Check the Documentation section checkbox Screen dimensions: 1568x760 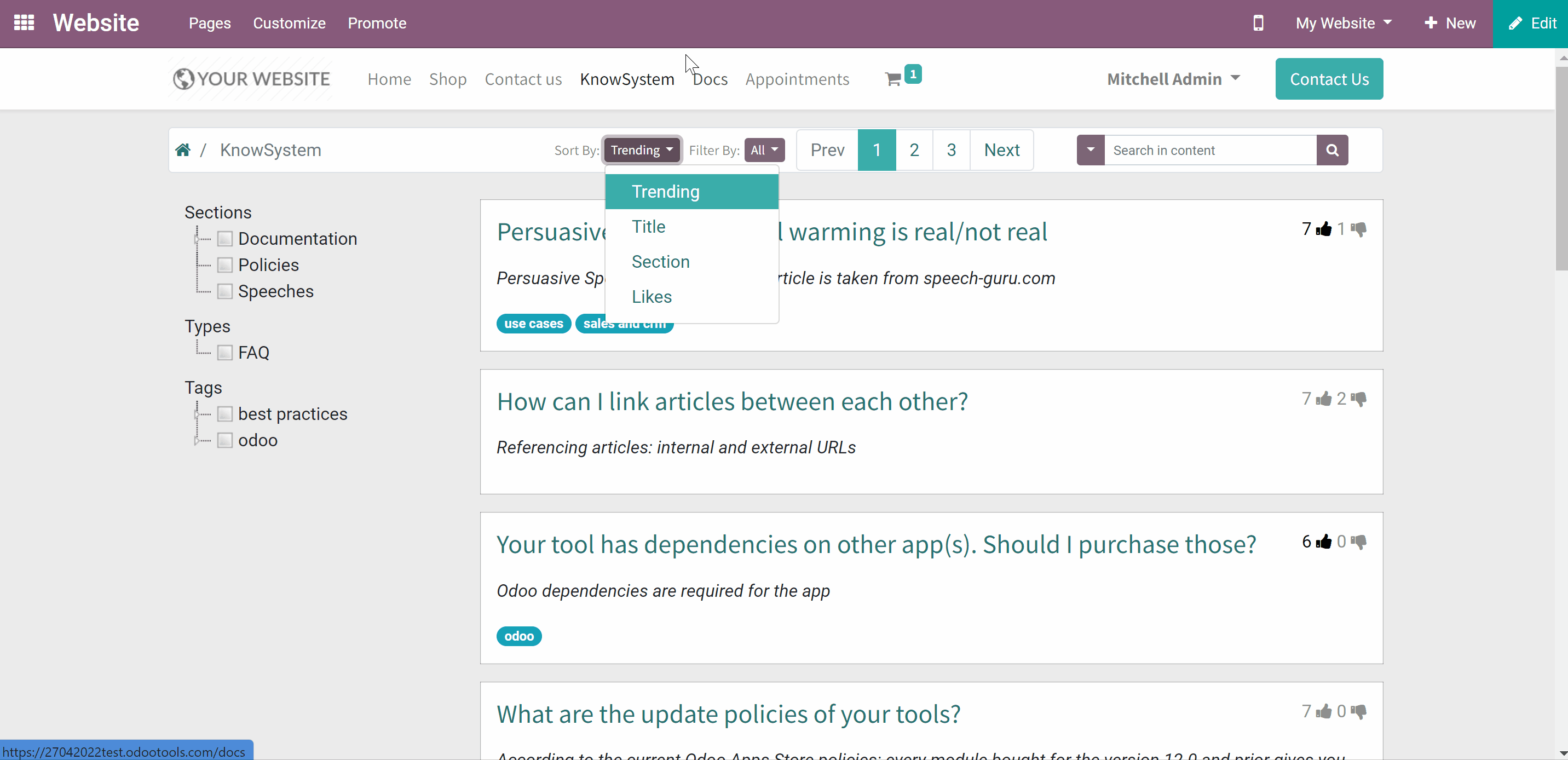[x=224, y=239]
